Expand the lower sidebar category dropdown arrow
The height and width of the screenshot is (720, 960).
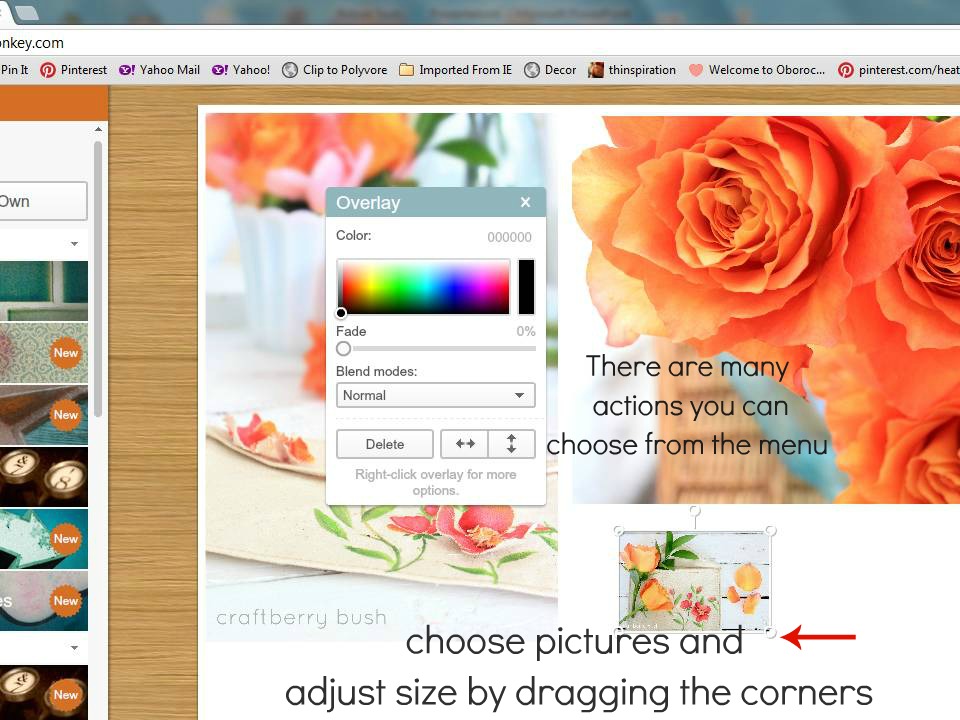coord(74,648)
